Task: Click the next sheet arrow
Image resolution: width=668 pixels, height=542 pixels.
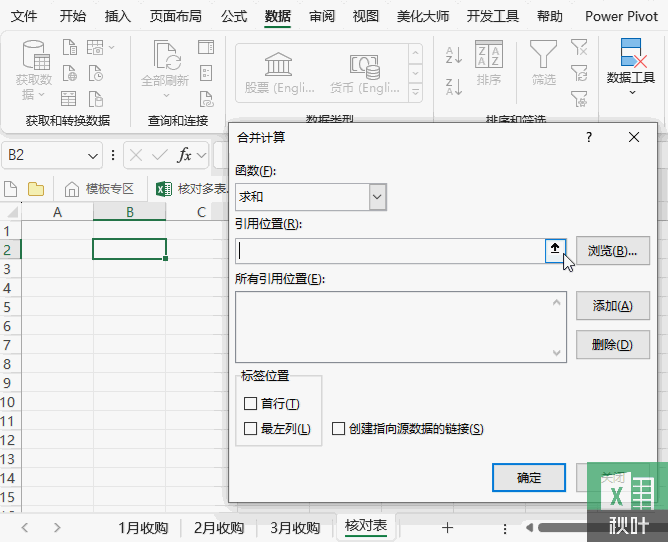Action: coord(57,528)
